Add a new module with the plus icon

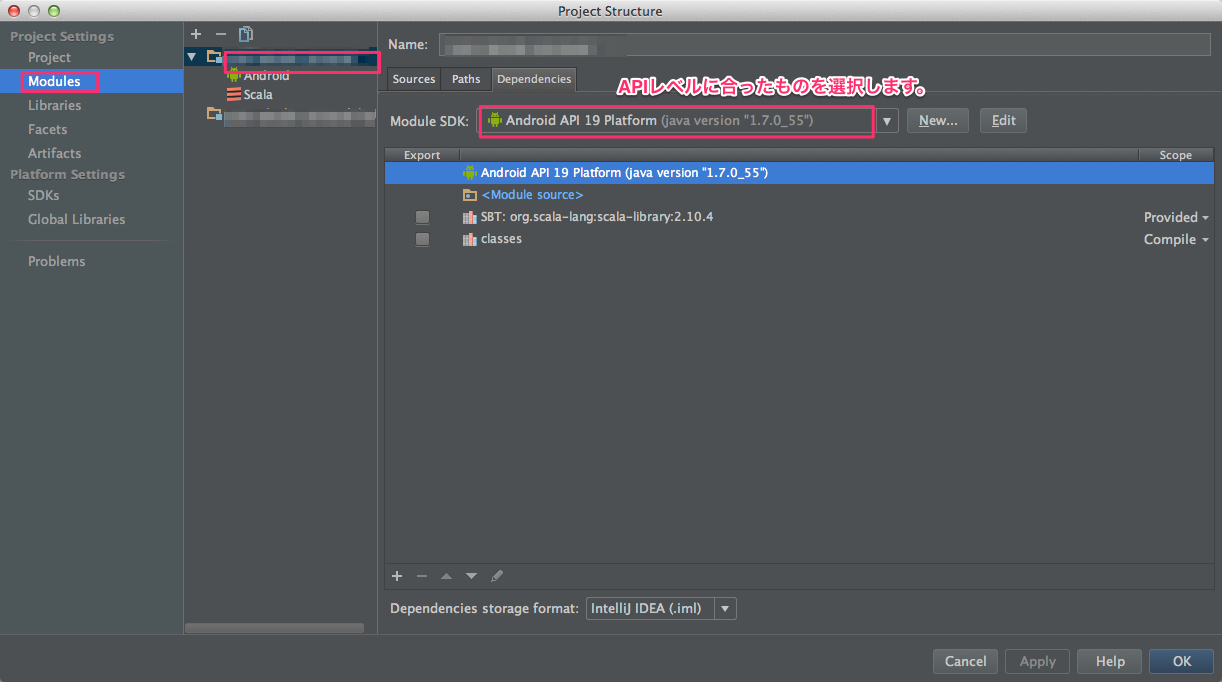tap(196, 34)
